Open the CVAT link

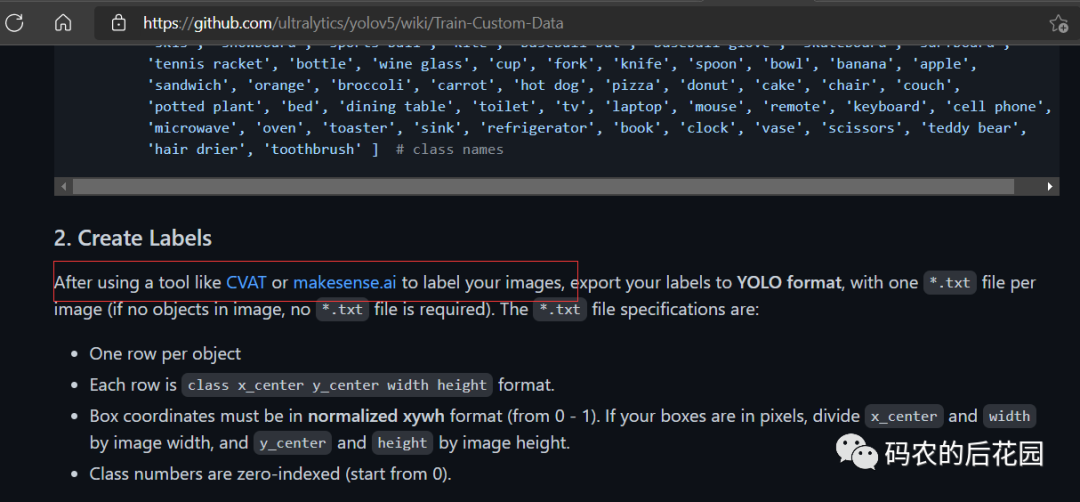[x=246, y=282]
